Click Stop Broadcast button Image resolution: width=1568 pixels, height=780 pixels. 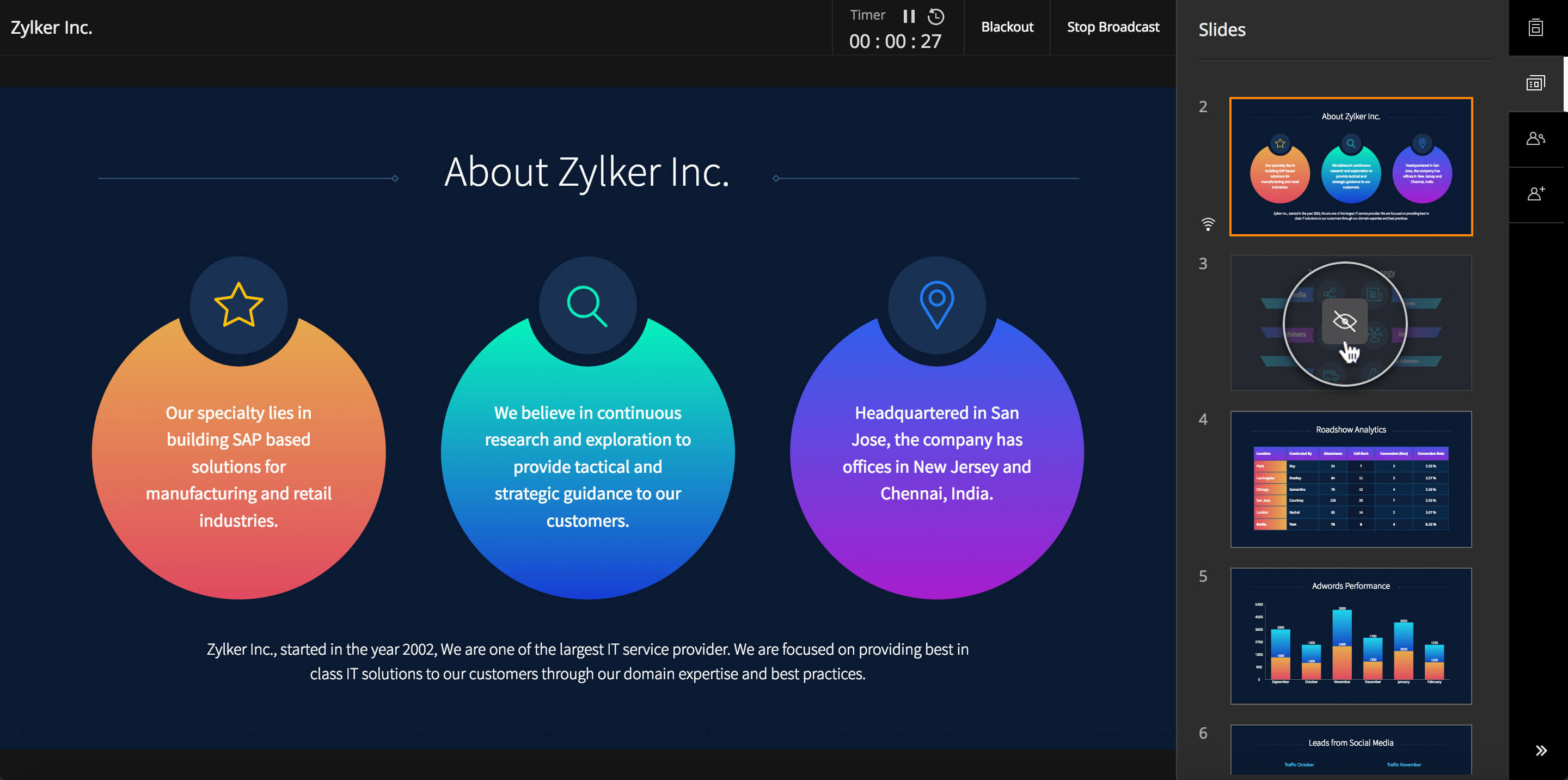[x=1112, y=26]
